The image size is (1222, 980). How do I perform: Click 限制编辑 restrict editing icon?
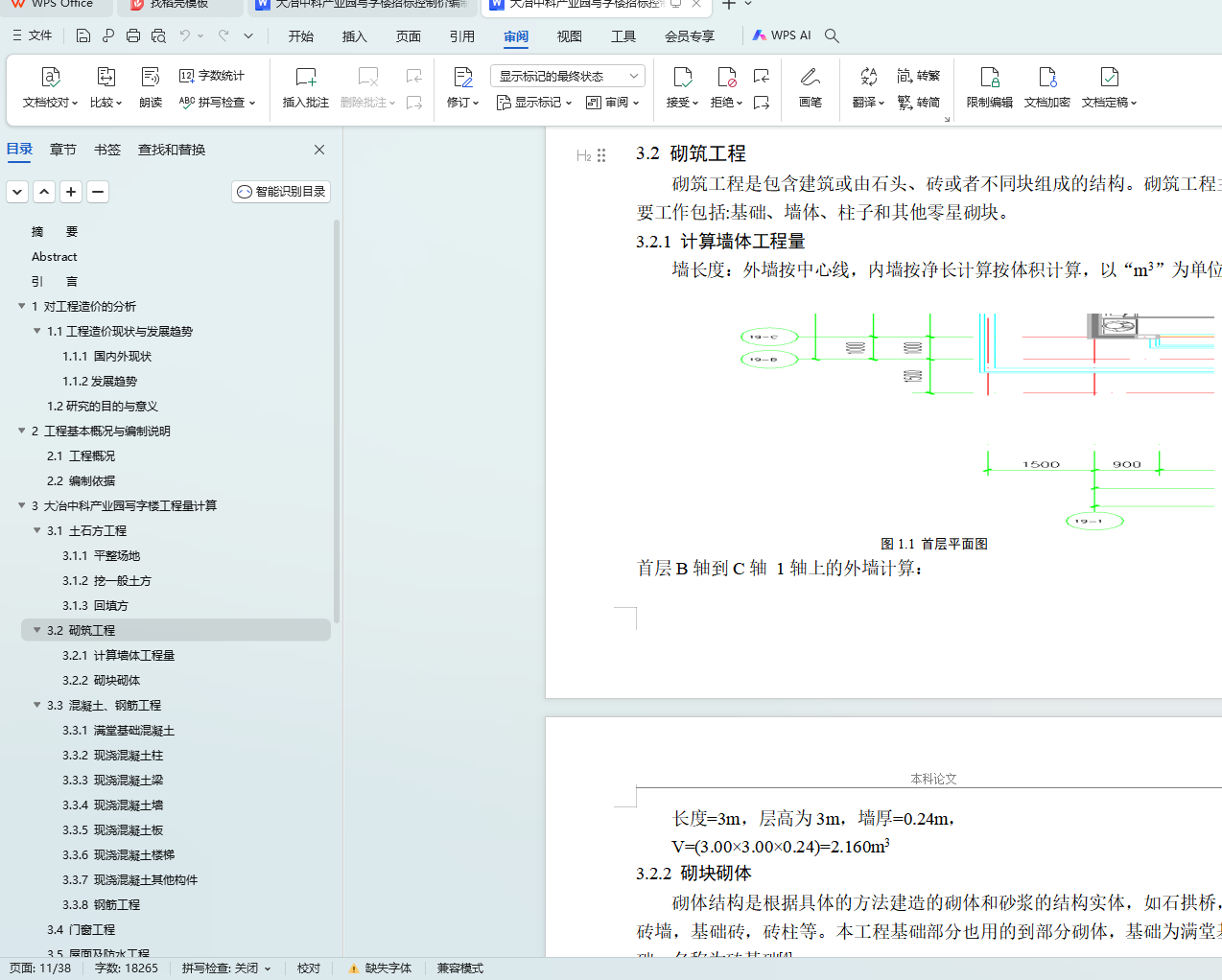tap(990, 87)
